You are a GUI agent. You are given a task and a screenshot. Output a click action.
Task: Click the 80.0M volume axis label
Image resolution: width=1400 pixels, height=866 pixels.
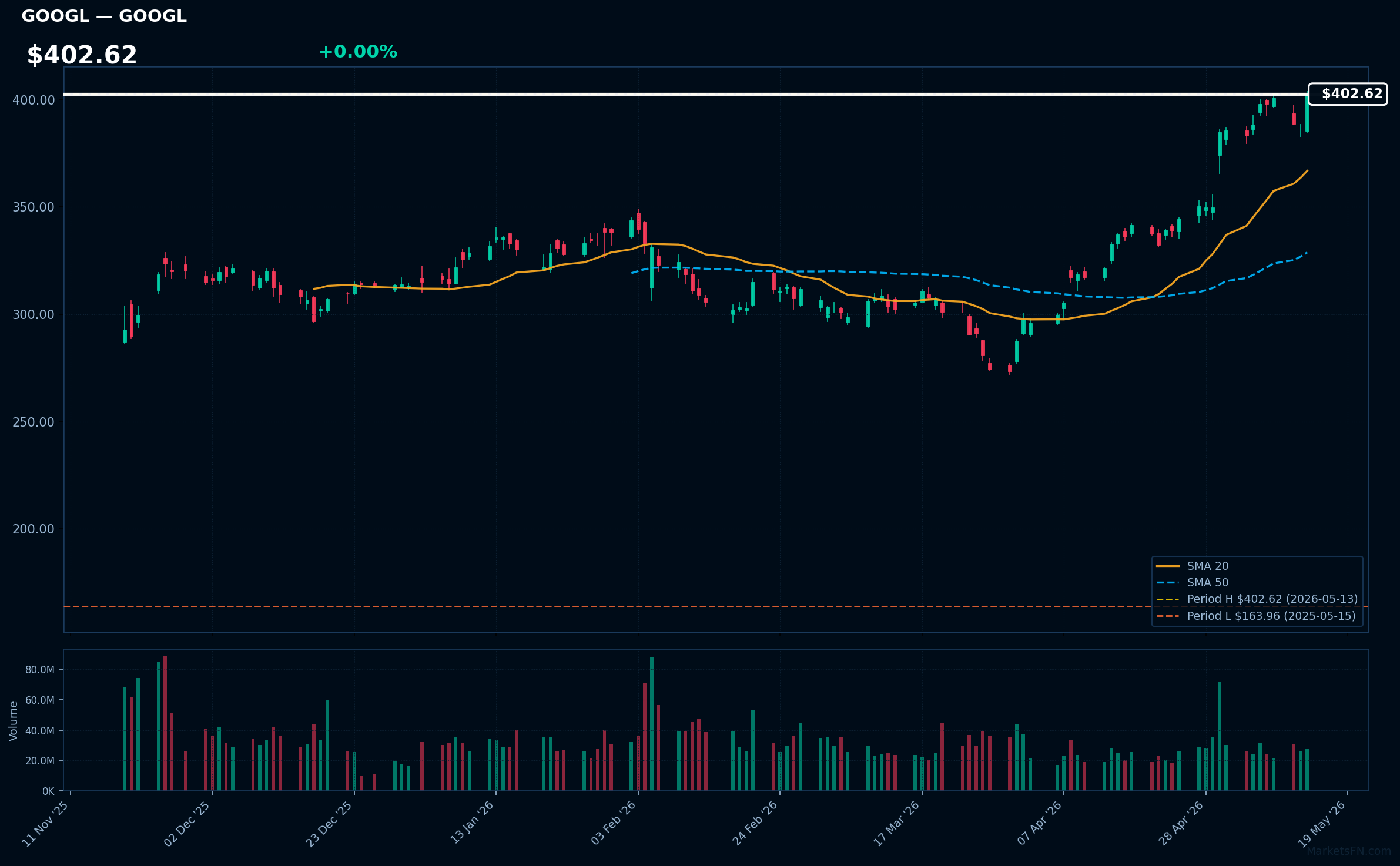[x=40, y=670]
